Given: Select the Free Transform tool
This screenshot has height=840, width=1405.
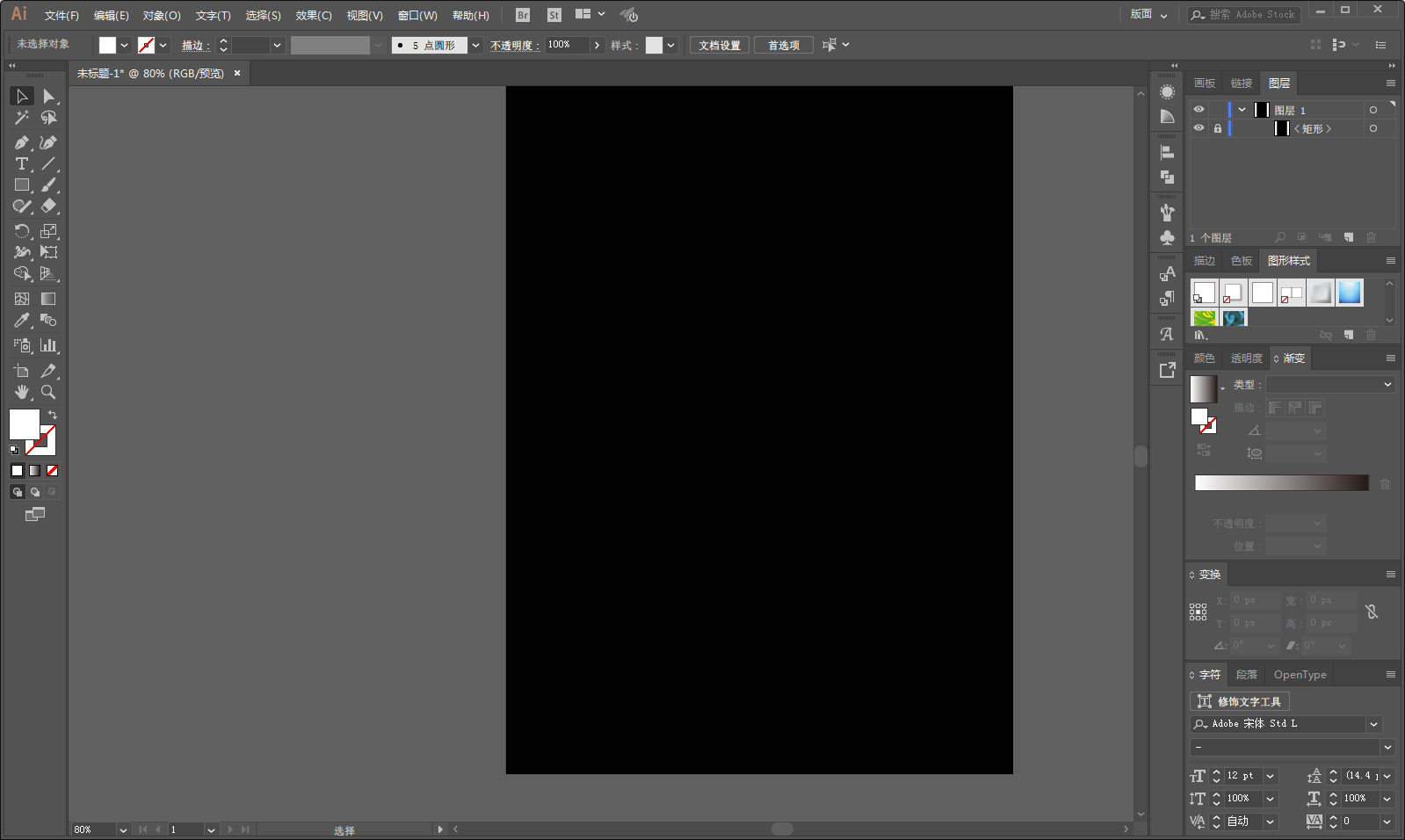Looking at the screenshot, I should click(x=48, y=252).
